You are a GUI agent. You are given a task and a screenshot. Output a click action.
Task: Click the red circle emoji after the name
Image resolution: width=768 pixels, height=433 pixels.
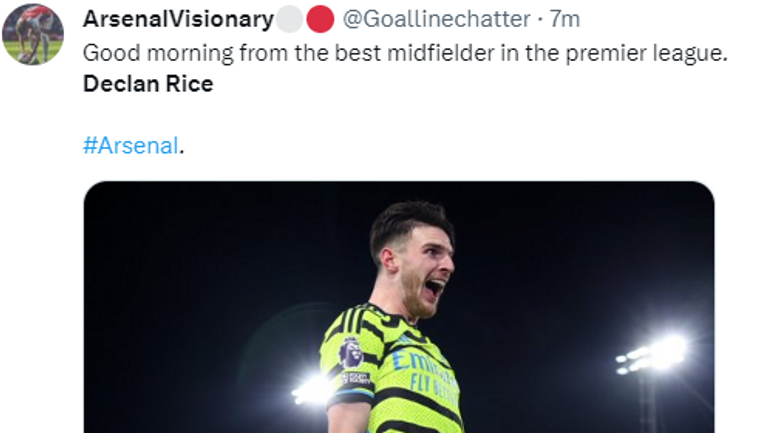tap(319, 19)
